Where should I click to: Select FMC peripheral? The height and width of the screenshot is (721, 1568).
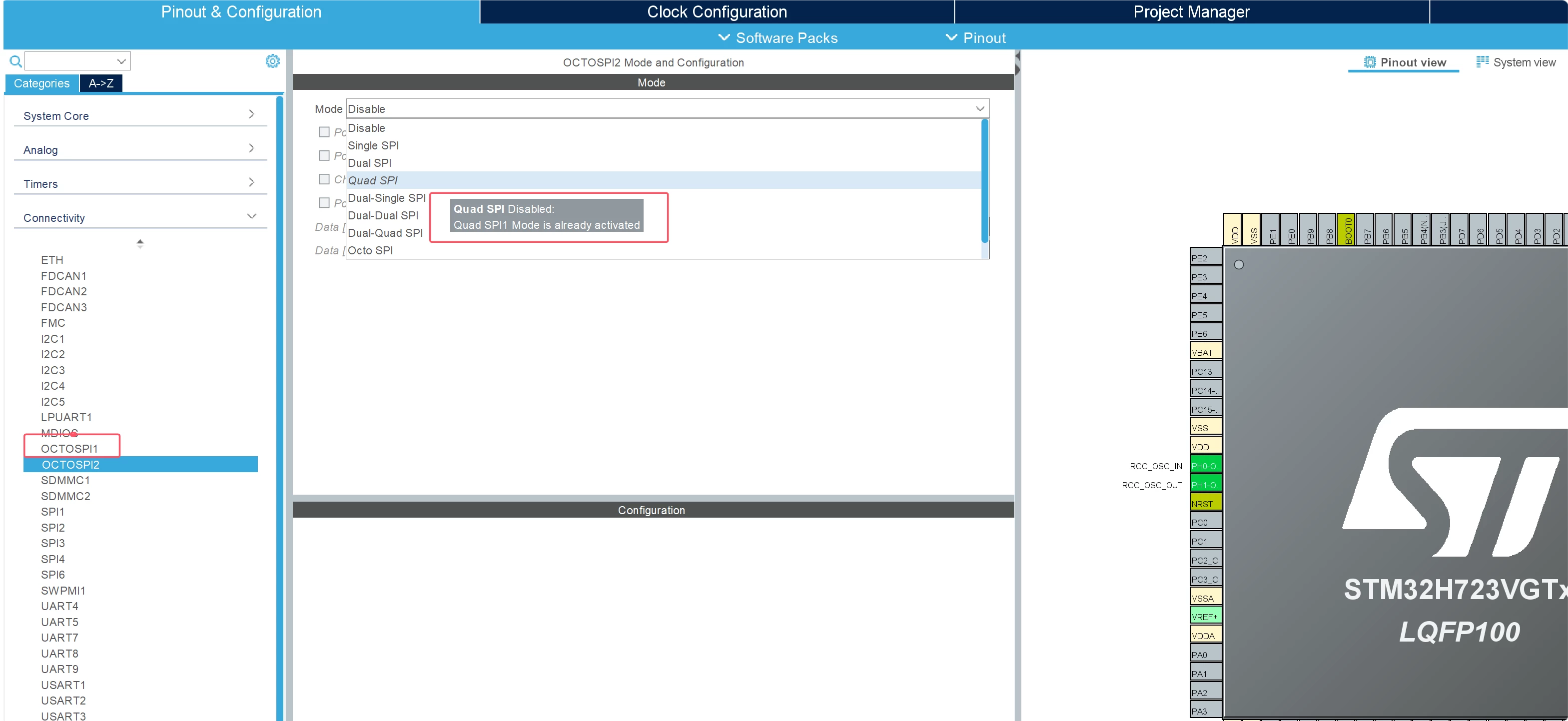click(53, 322)
